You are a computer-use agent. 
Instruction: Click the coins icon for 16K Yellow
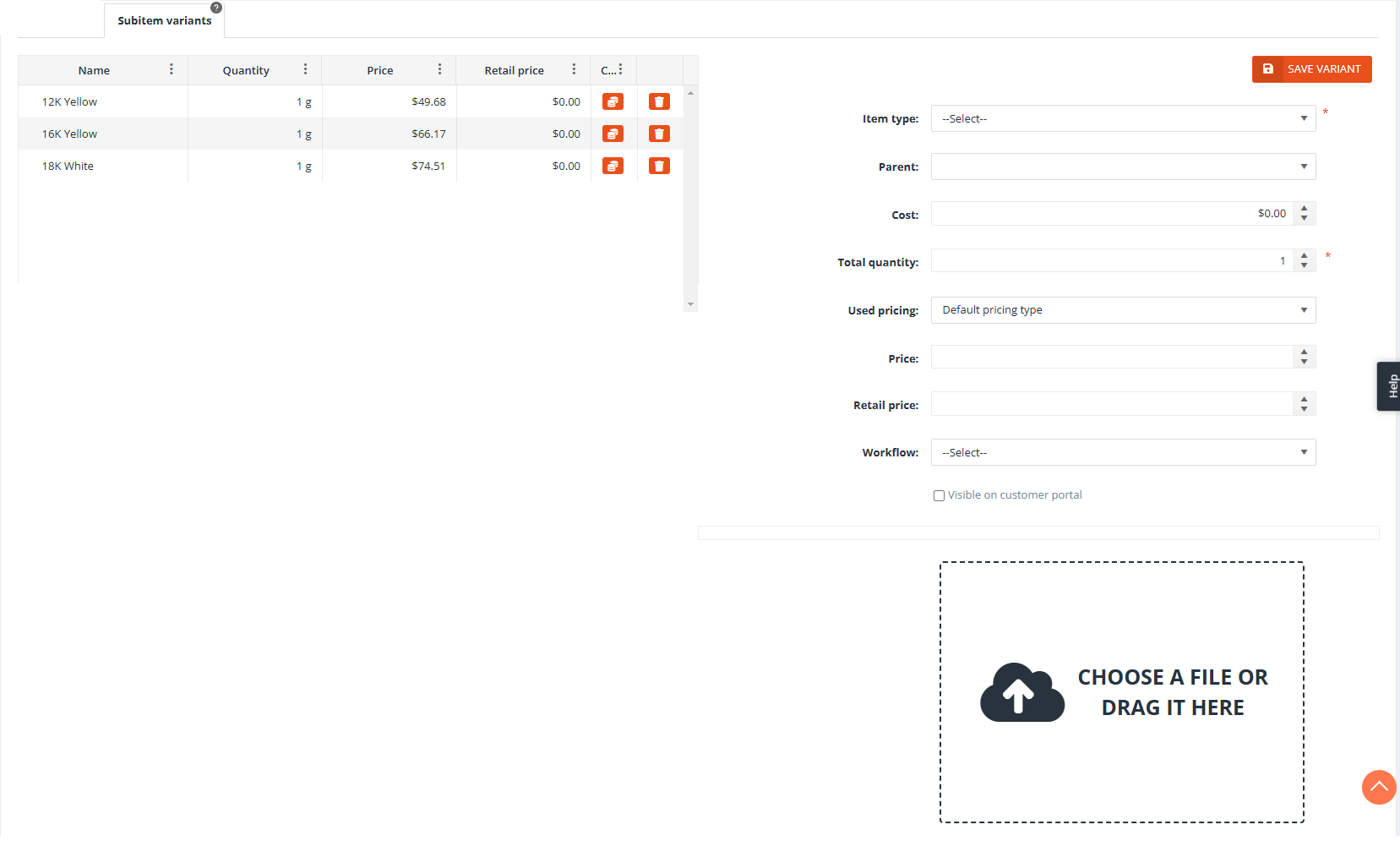click(613, 134)
